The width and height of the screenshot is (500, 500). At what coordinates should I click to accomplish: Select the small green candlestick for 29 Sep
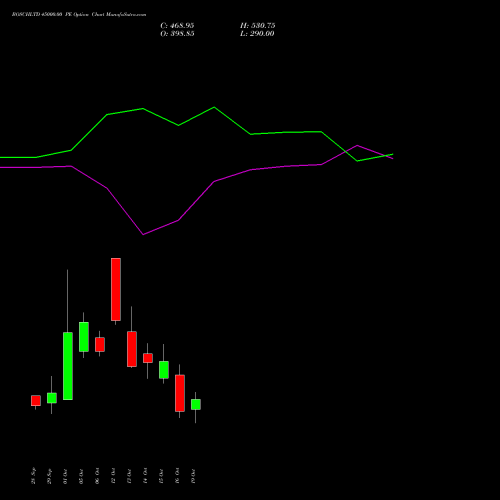[52, 398]
